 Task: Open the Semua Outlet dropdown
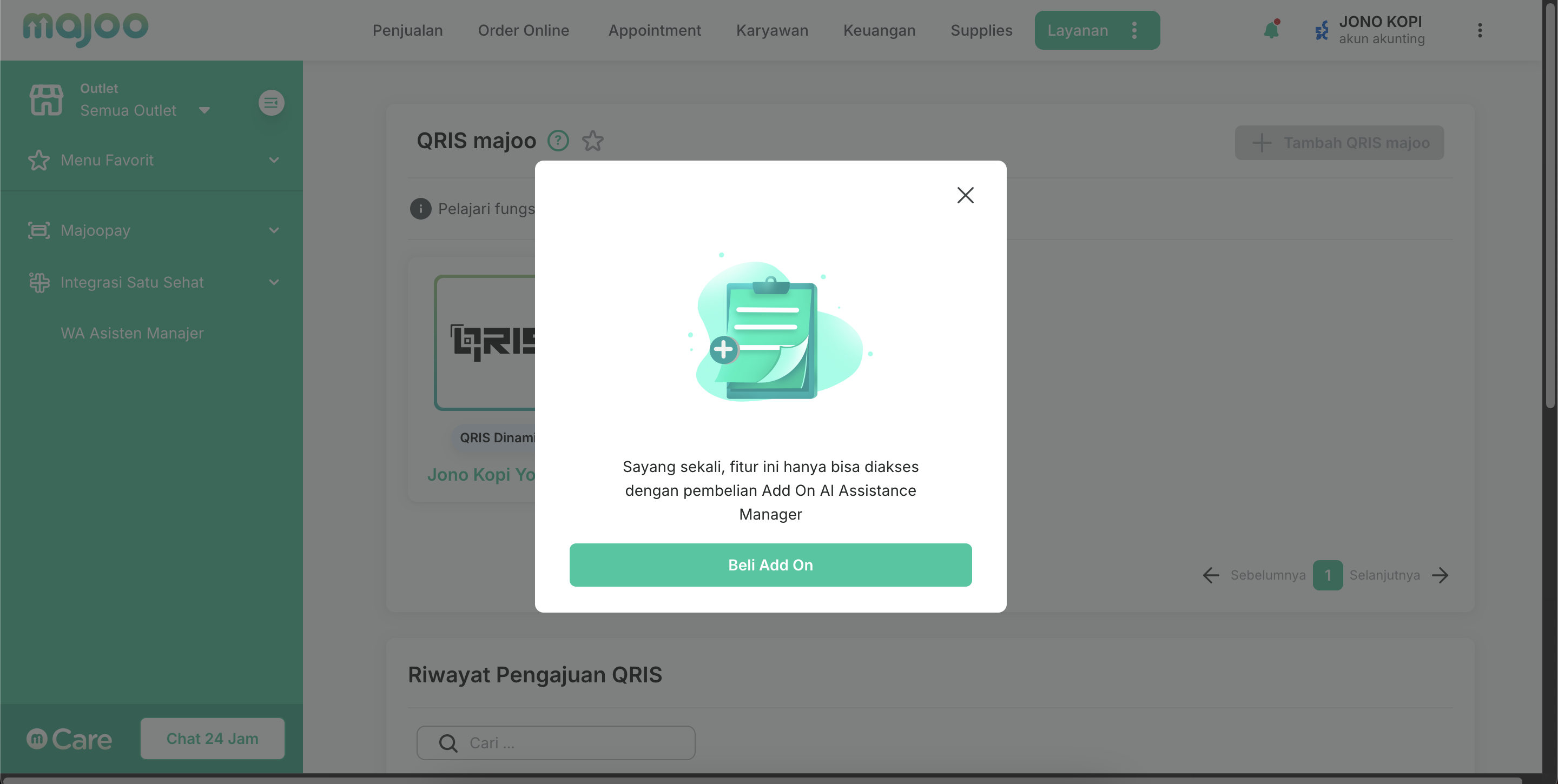point(145,110)
